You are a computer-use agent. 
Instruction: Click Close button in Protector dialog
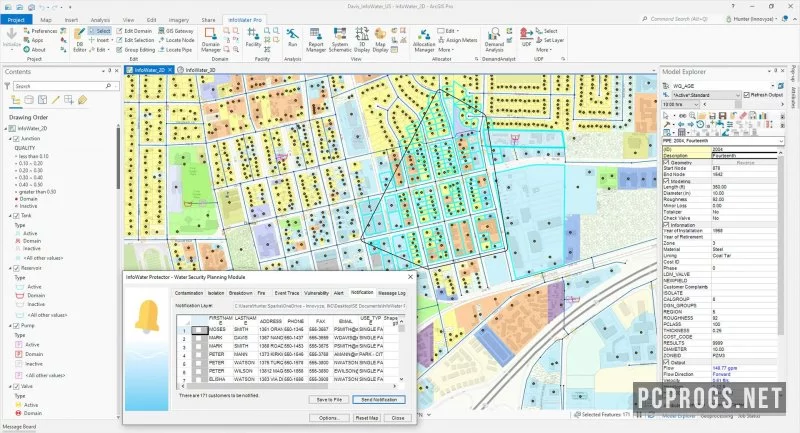[x=397, y=418]
